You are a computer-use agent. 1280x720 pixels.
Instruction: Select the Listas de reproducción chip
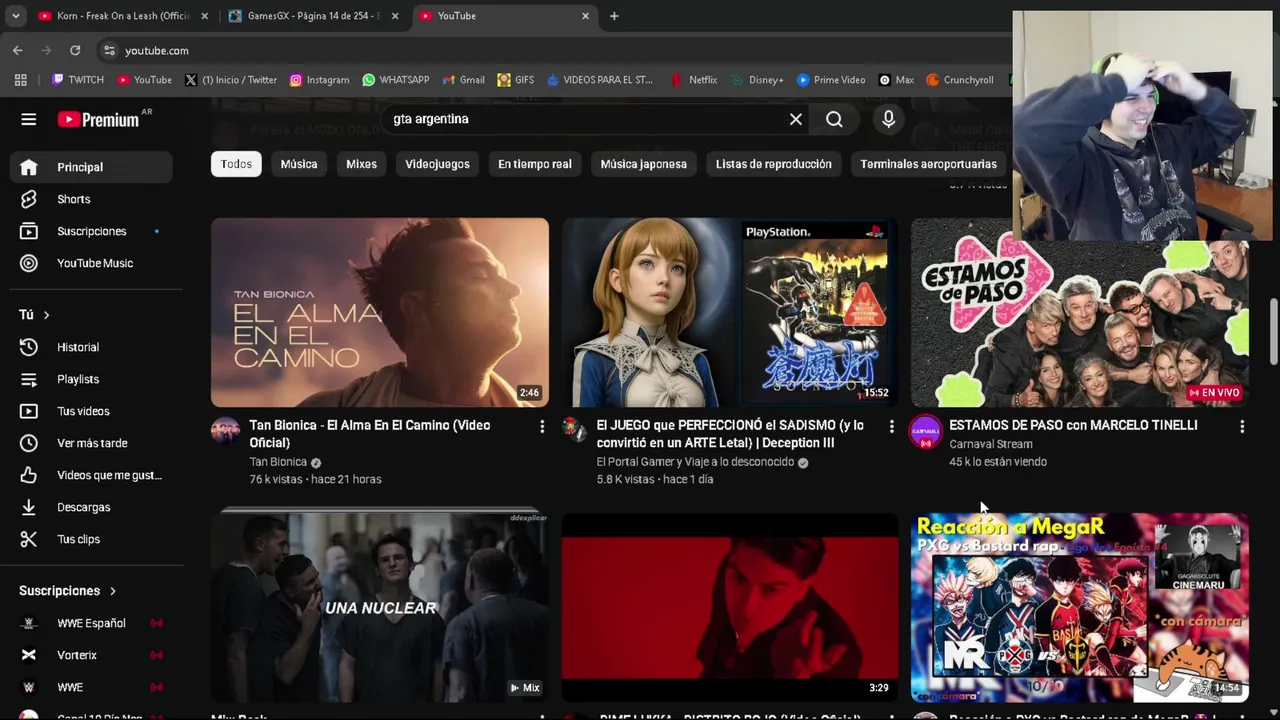774,164
